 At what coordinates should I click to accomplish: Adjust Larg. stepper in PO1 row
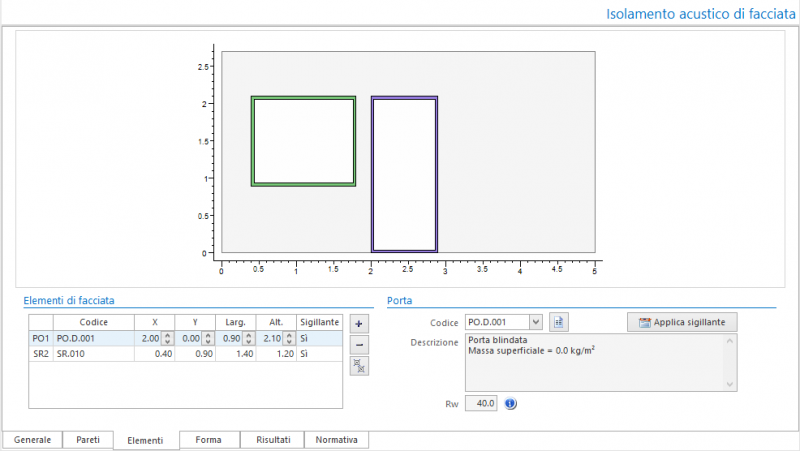coord(248,338)
